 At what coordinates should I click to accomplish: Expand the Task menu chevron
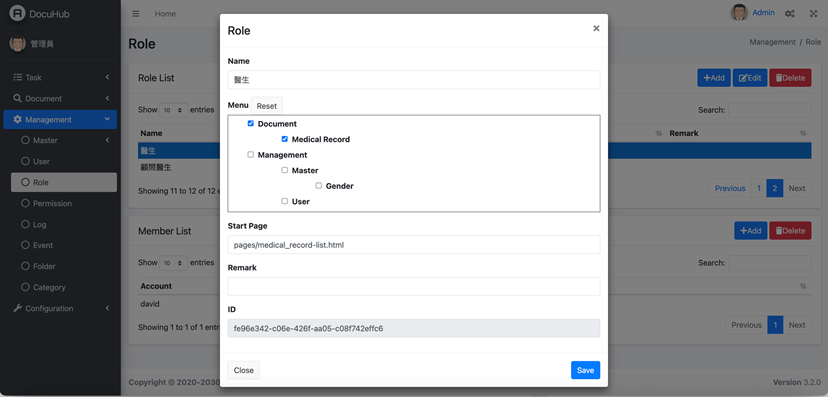pos(107,77)
